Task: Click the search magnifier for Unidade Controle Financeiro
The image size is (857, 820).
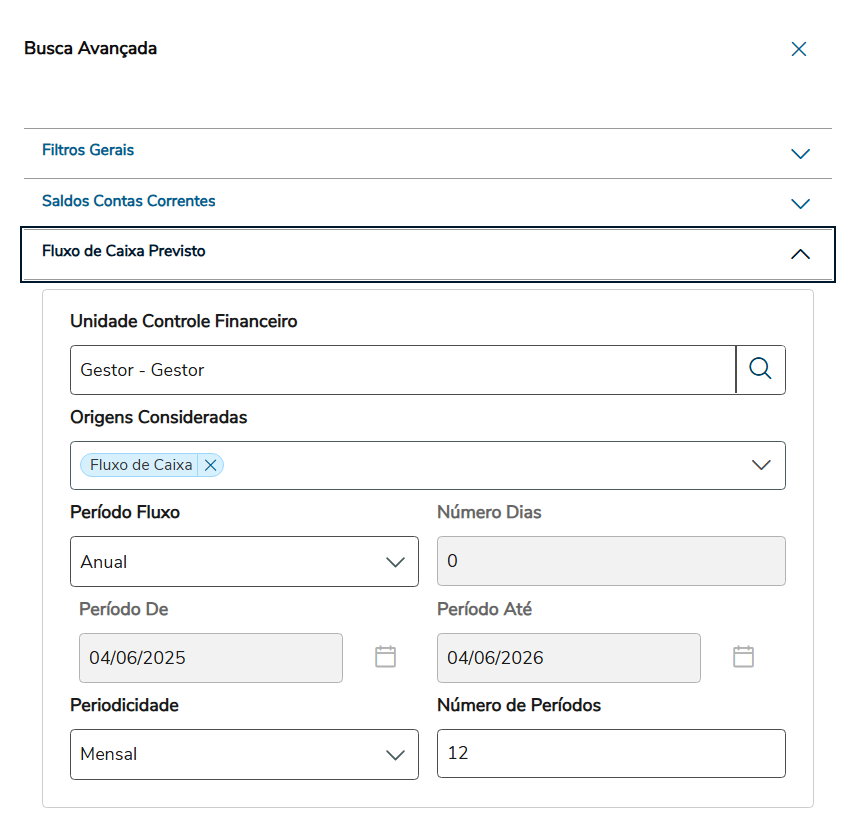Action: [x=760, y=370]
